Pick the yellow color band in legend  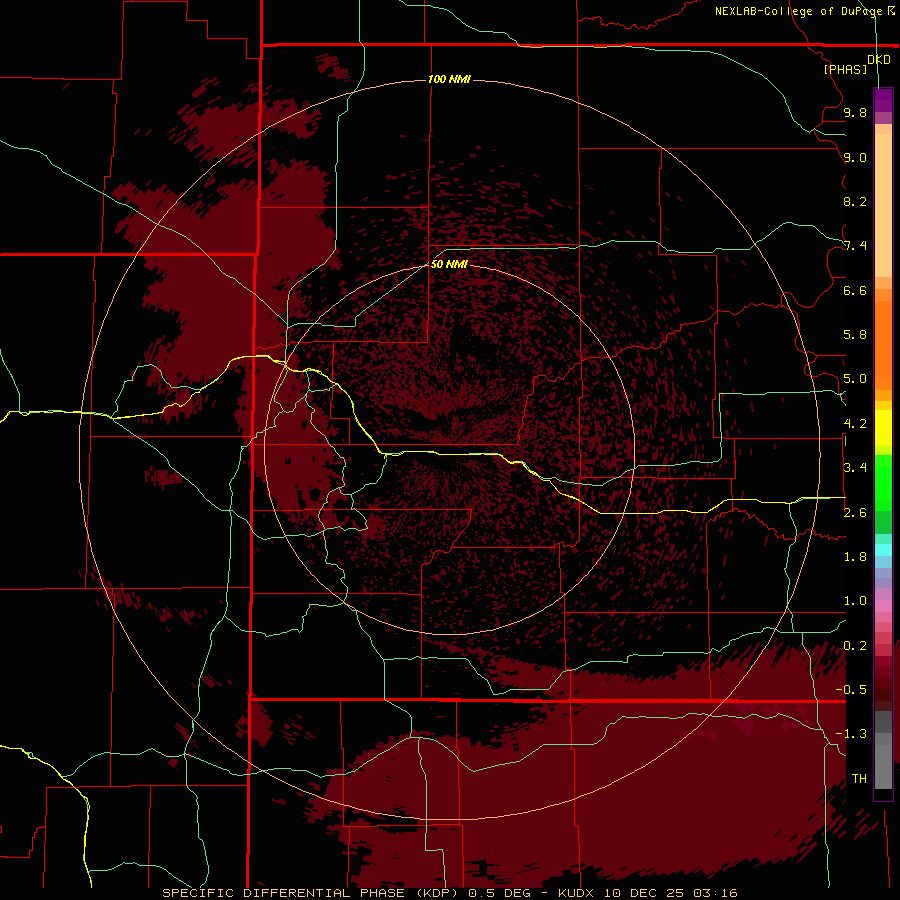pyautogui.click(x=883, y=428)
